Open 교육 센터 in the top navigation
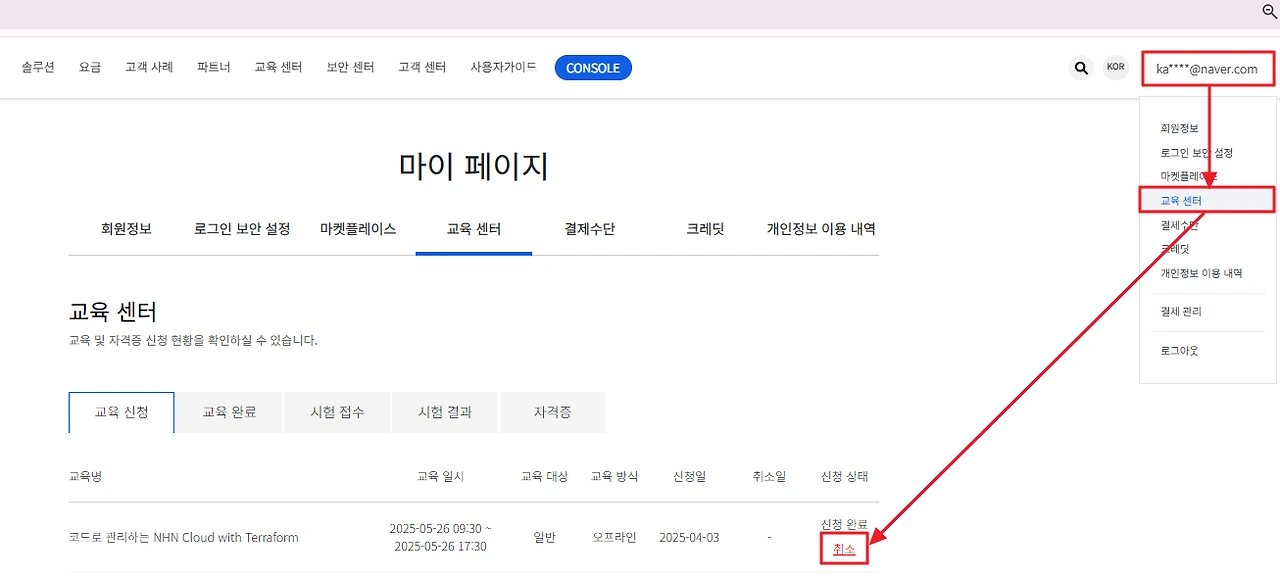 (x=278, y=67)
